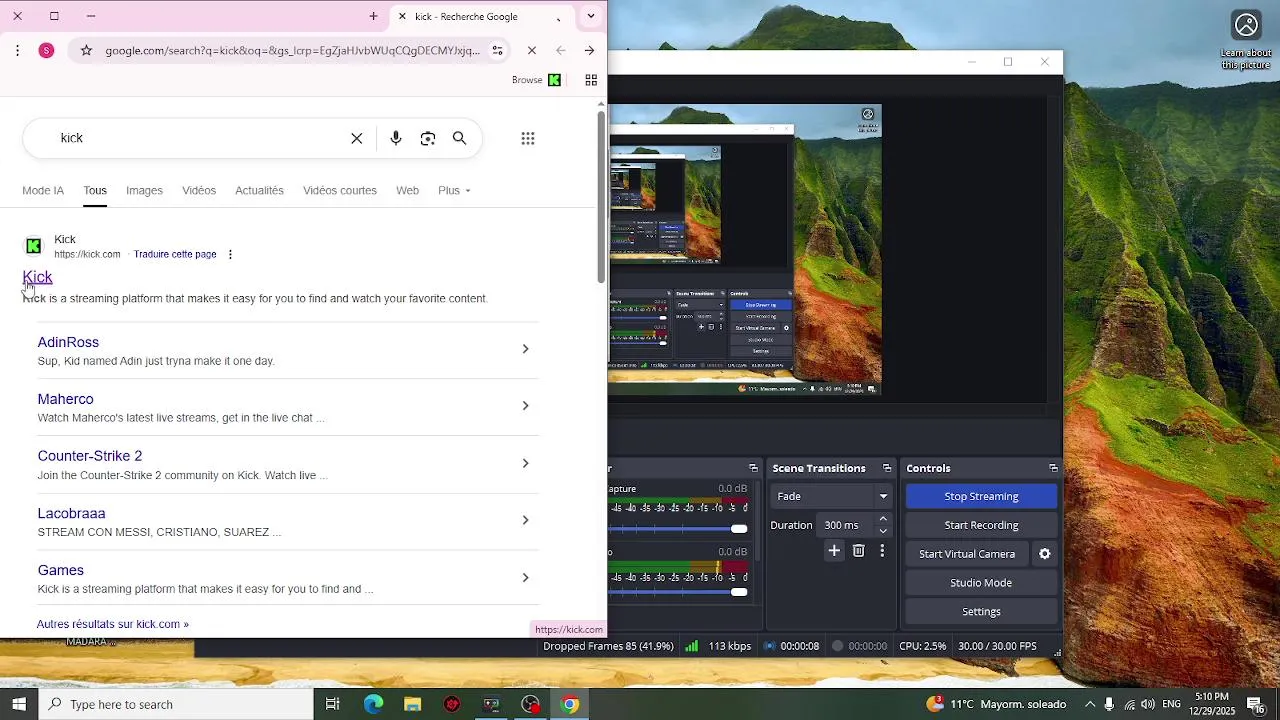Click the Kick favicon in the result
This screenshot has width=1280, height=720.
(33, 246)
